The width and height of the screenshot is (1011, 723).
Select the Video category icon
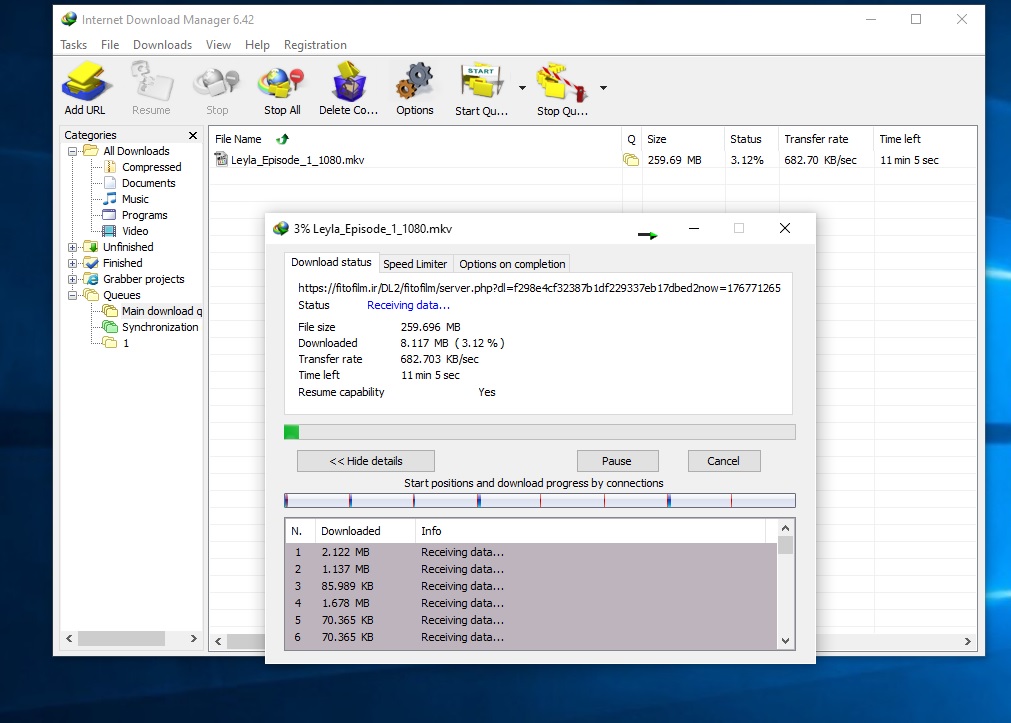click(x=111, y=231)
